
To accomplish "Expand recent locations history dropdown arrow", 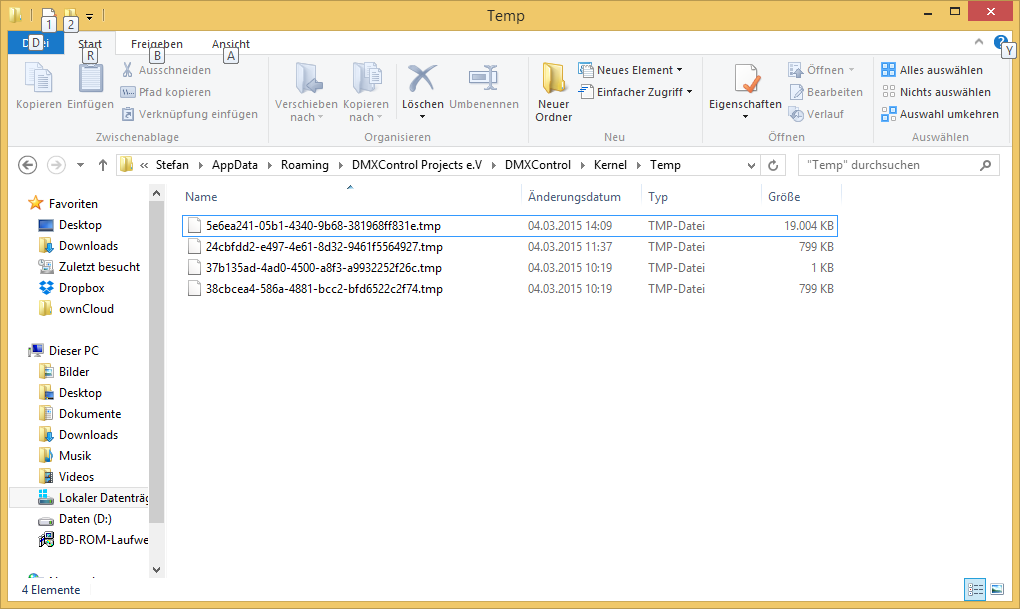I will [80, 166].
